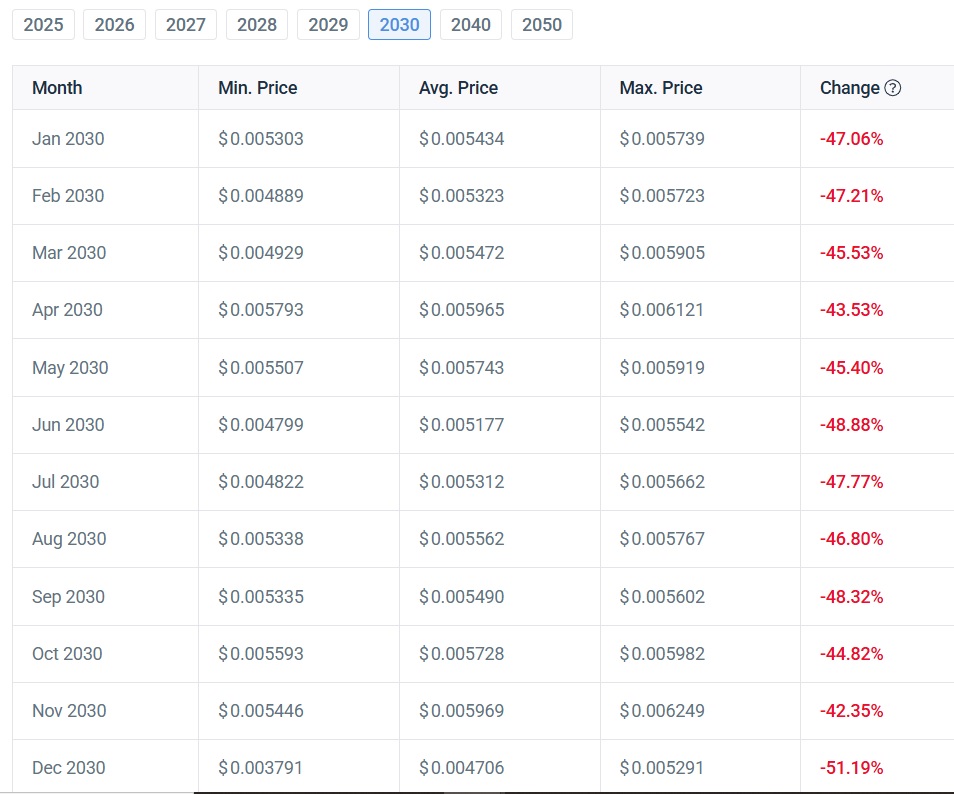Select the 2050 predictions tab
954x794 pixels.
(x=541, y=24)
